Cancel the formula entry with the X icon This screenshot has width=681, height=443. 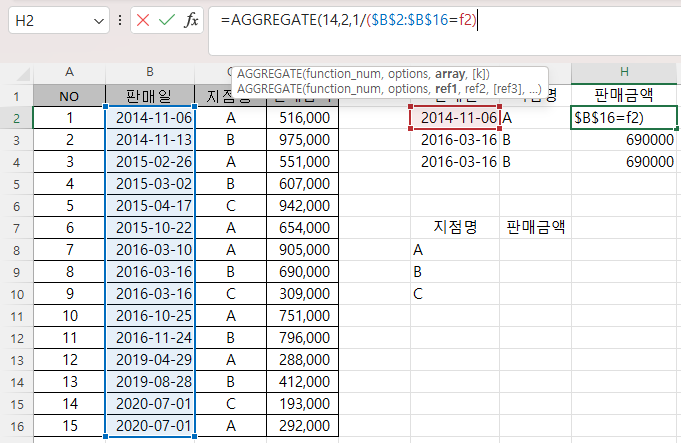coord(143,20)
